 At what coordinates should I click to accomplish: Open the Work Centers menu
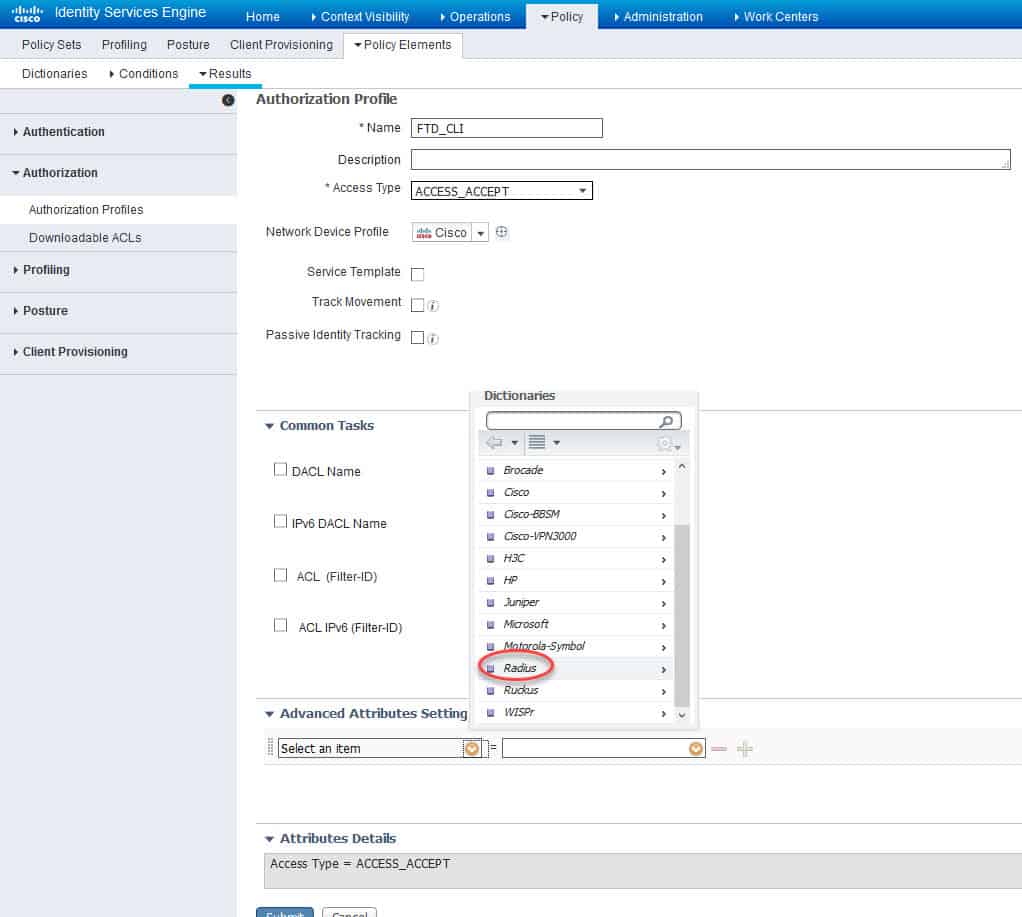(x=776, y=16)
